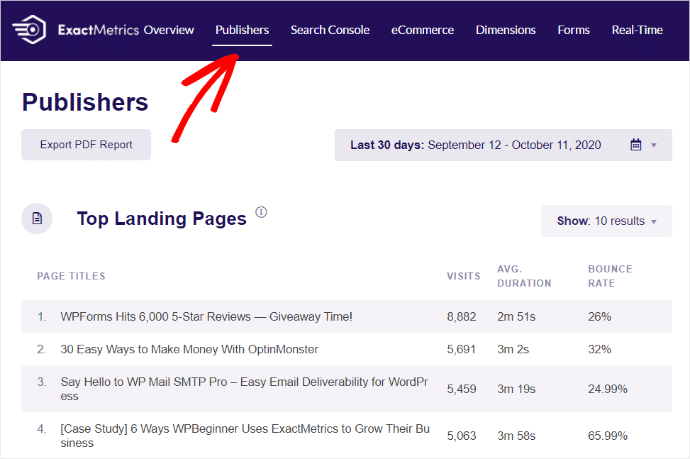The image size is (690, 459).
Task: Switch to the Real-Time tab
Action: click(637, 30)
